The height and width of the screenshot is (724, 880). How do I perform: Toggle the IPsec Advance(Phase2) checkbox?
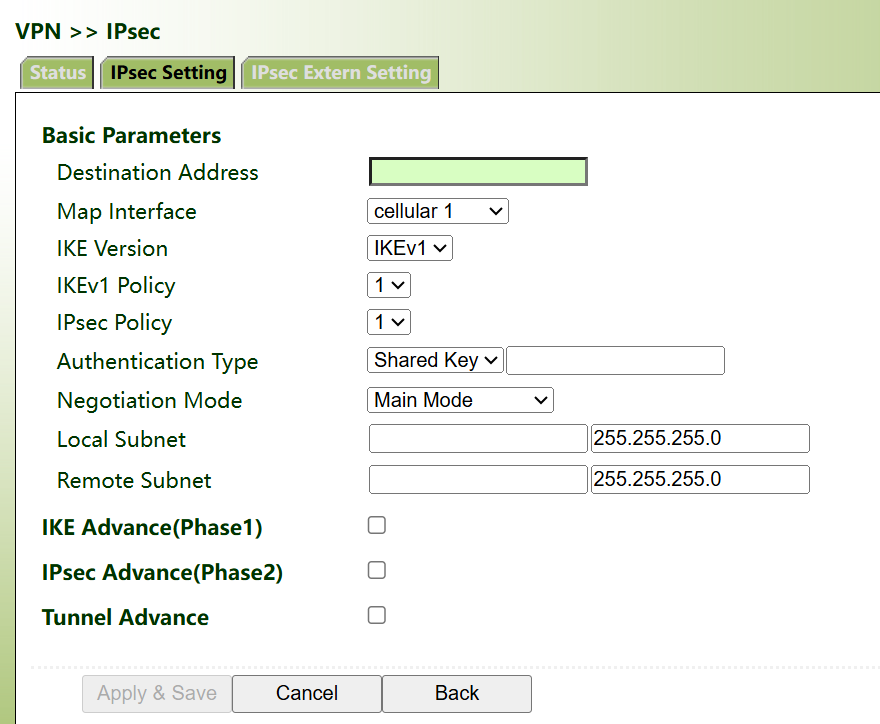point(377,570)
